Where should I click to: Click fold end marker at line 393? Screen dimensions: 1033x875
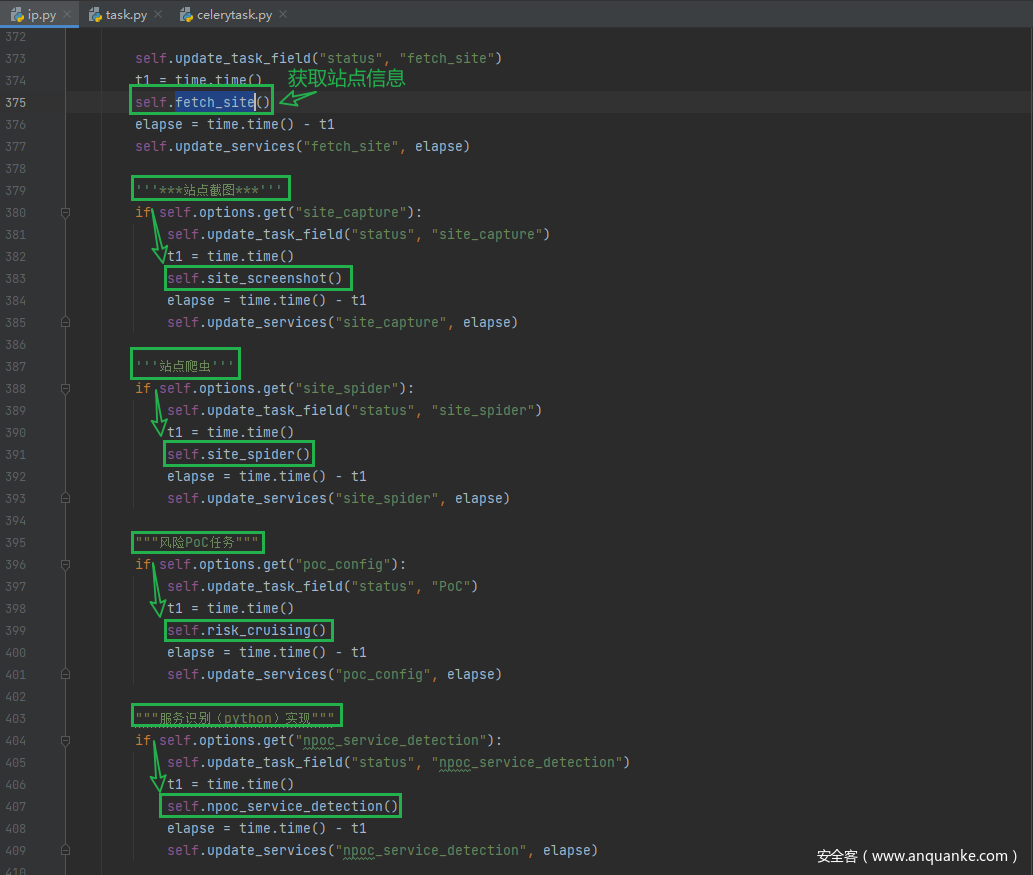[x=65, y=499]
